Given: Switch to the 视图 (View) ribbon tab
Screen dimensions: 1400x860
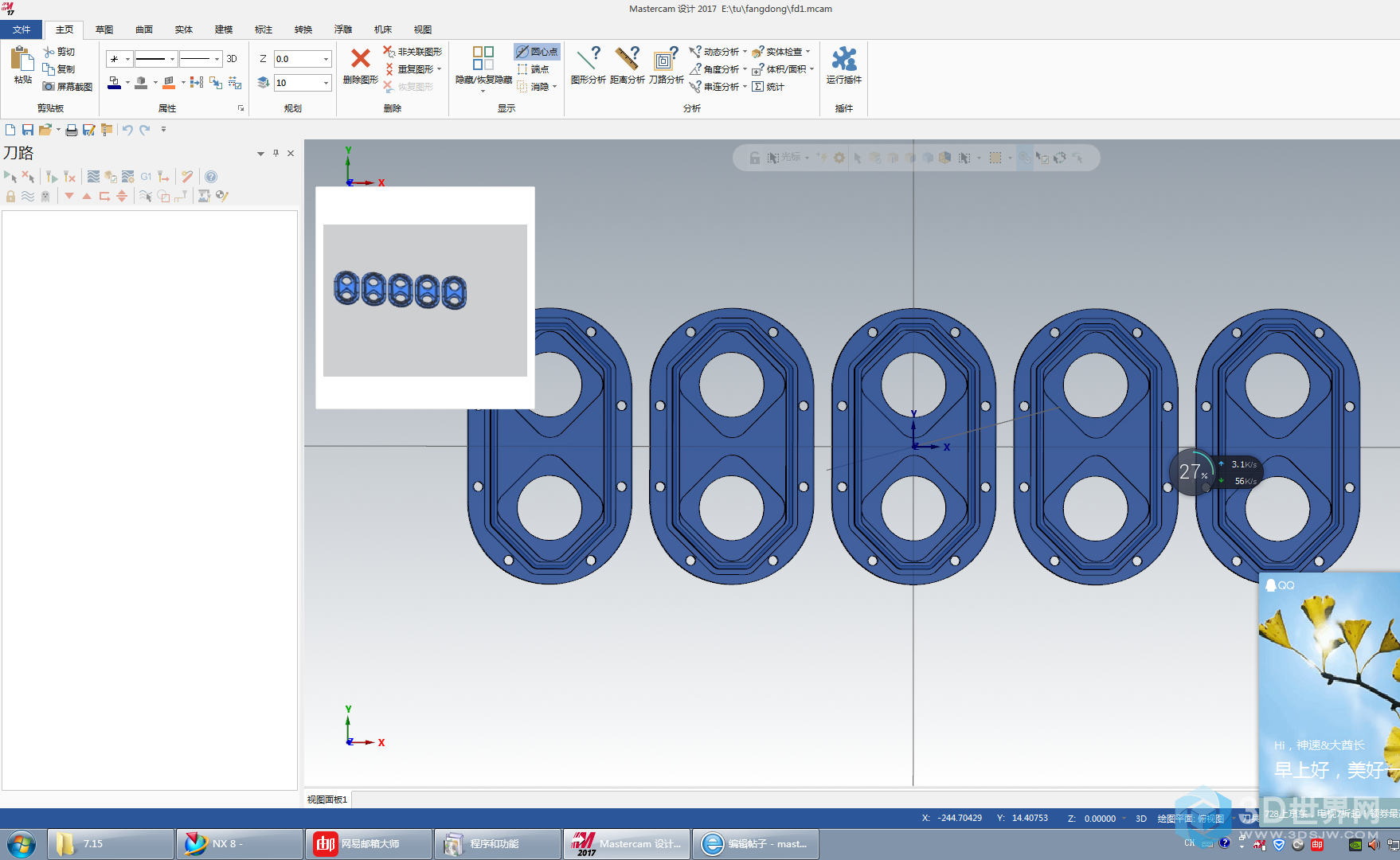Looking at the screenshot, I should [423, 29].
